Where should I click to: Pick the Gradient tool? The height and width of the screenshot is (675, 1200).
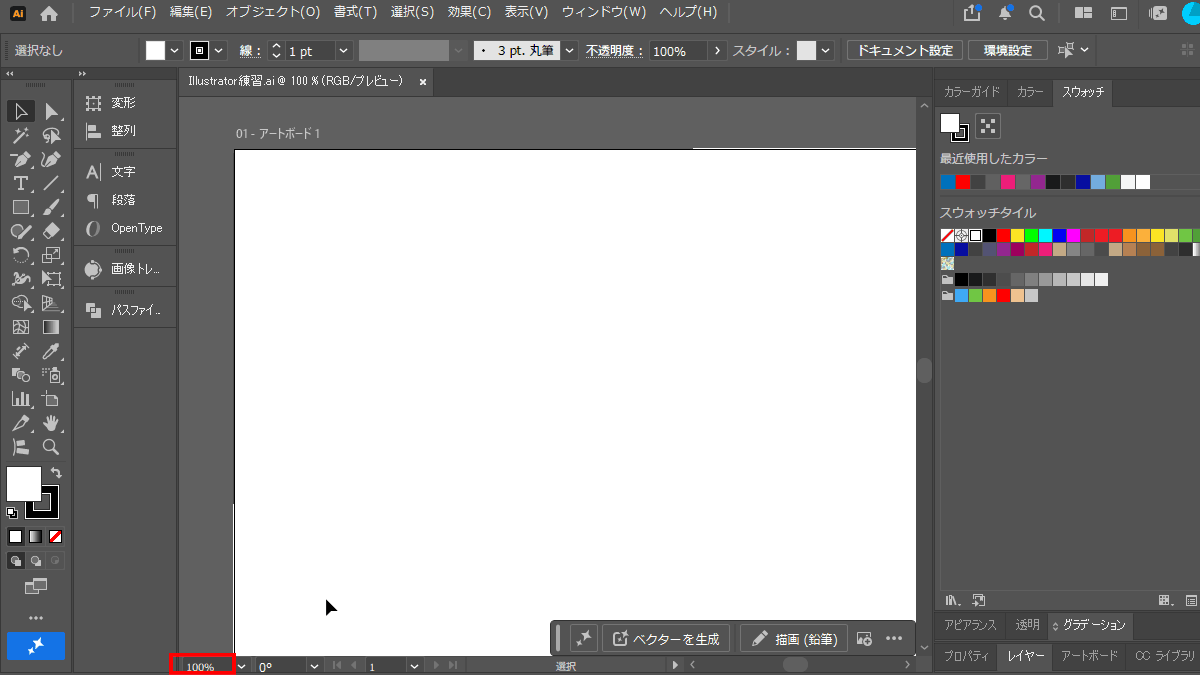click(x=51, y=327)
